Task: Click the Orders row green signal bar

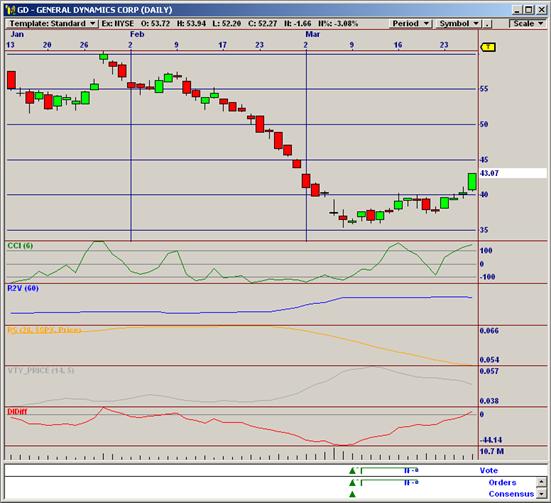Action: pos(389,482)
